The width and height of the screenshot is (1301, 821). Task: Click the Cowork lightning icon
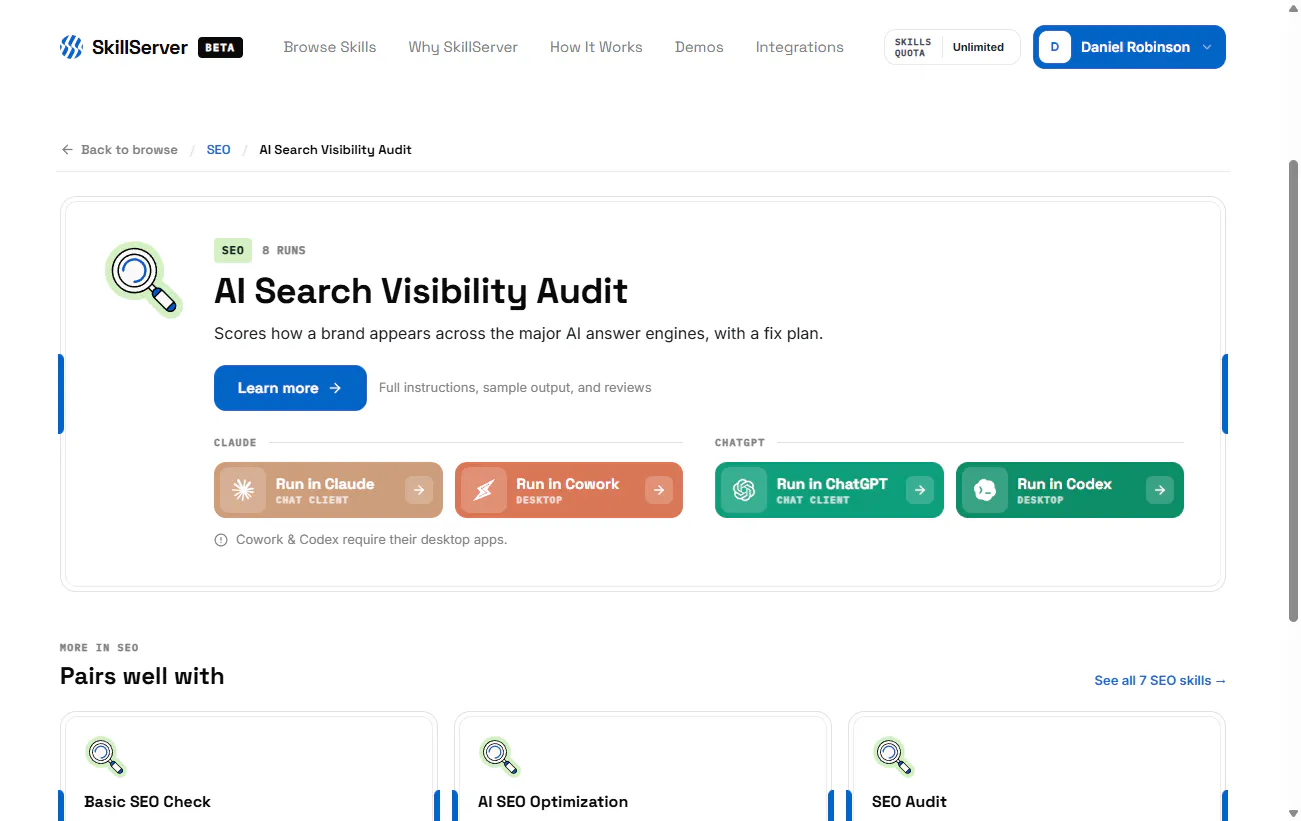coord(484,490)
